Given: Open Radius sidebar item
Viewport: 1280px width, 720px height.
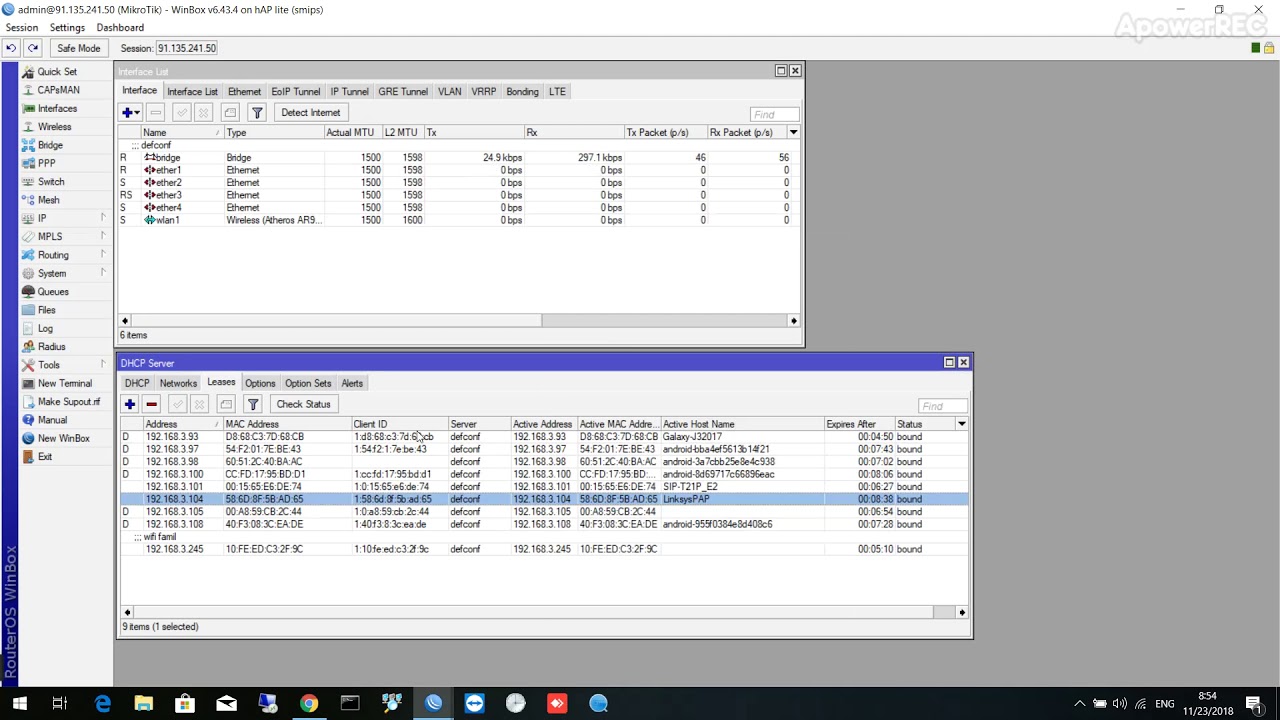Looking at the screenshot, I should (51, 347).
